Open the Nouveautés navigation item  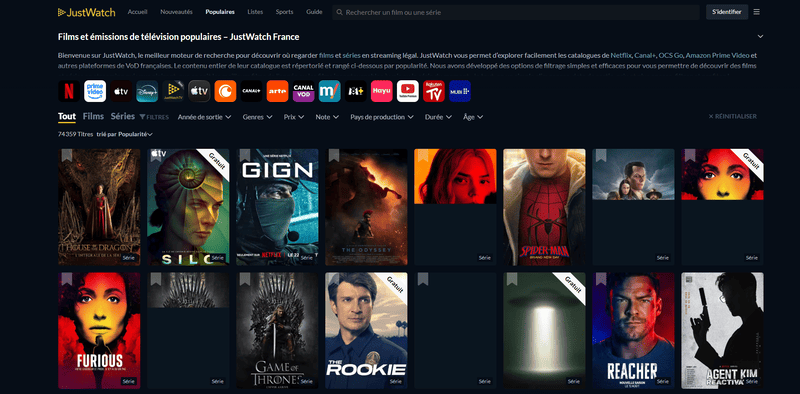point(176,12)
